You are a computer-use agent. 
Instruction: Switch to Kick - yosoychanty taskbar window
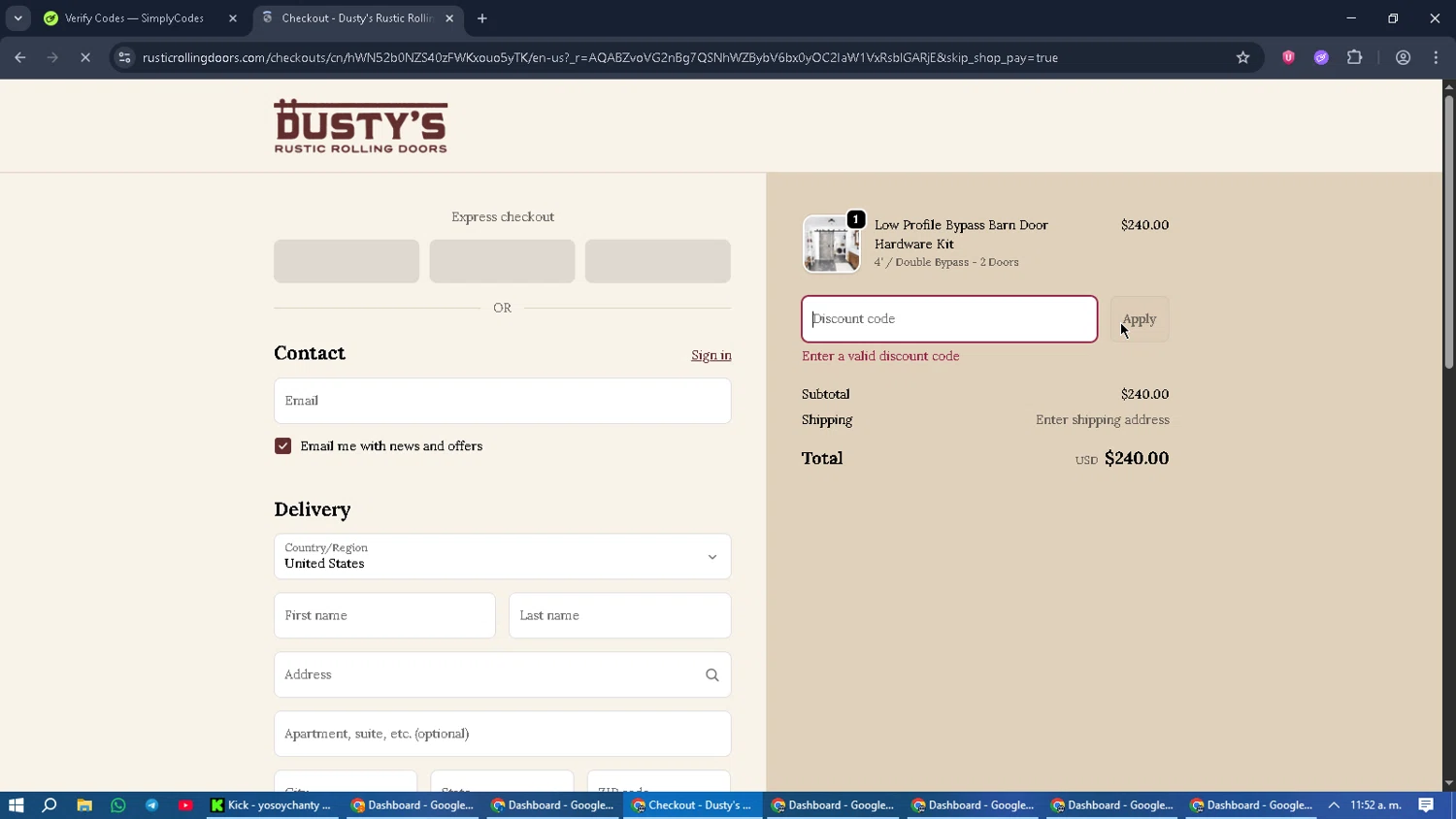(x=273, y=804)
